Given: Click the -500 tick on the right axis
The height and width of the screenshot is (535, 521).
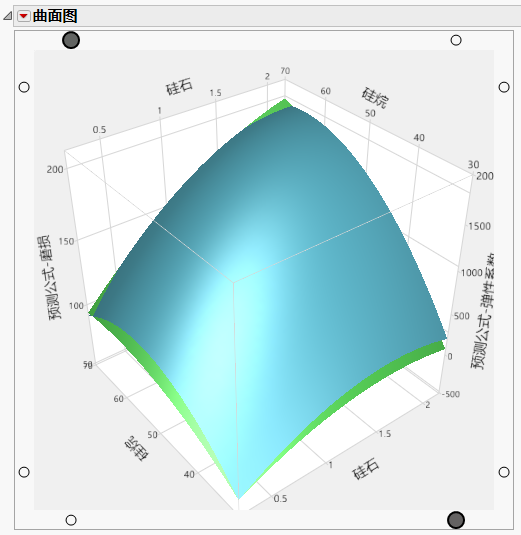Looking at the screenshot, I should pyautogui.click(x=451, y=394).
